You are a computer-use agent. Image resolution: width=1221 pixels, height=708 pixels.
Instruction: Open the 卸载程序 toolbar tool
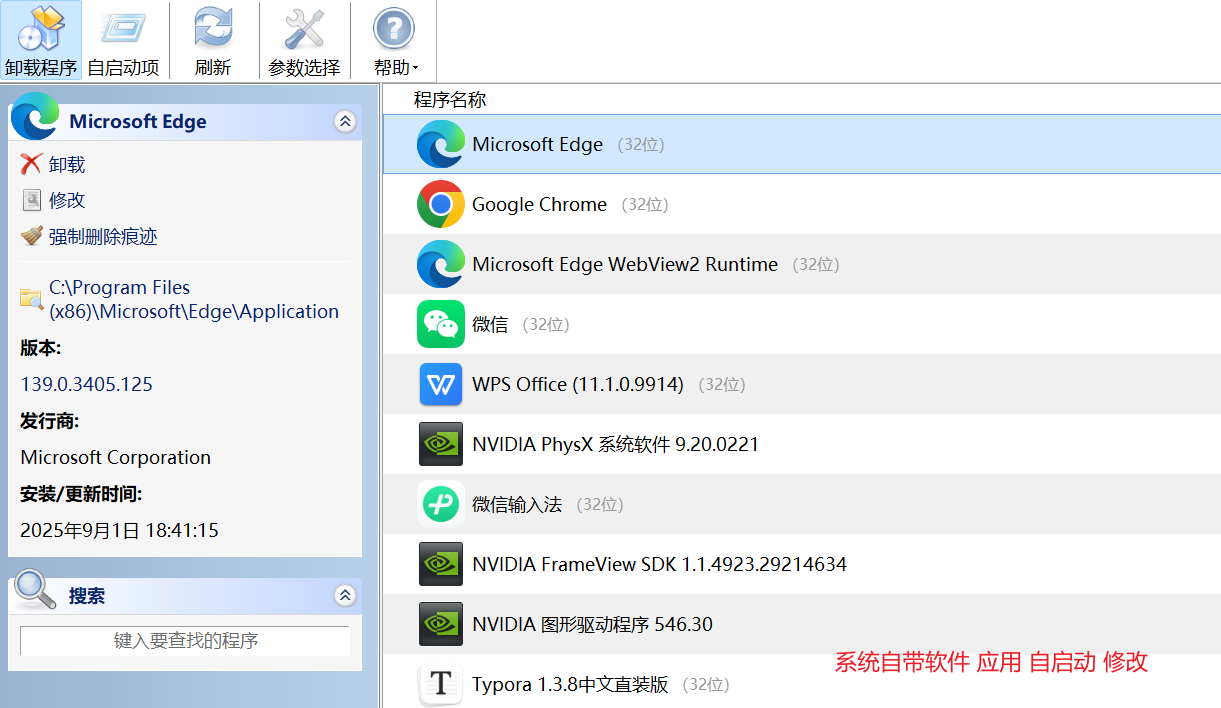coord(41,40)
